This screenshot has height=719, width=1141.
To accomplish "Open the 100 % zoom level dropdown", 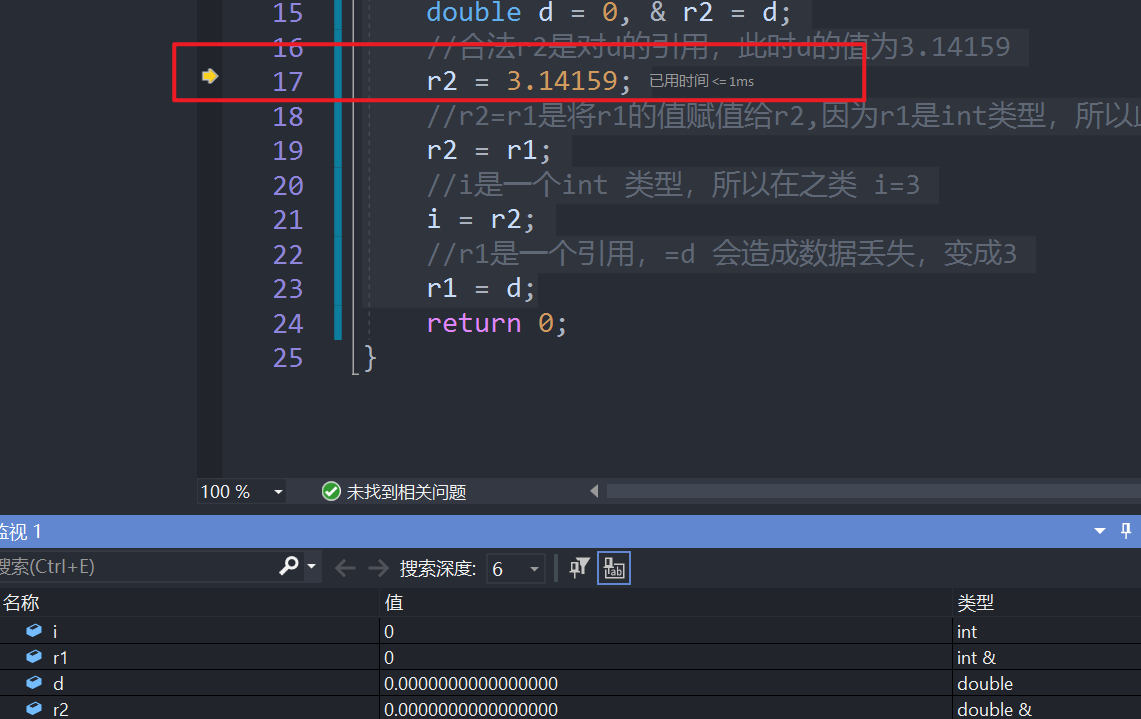I will (277, 491).
